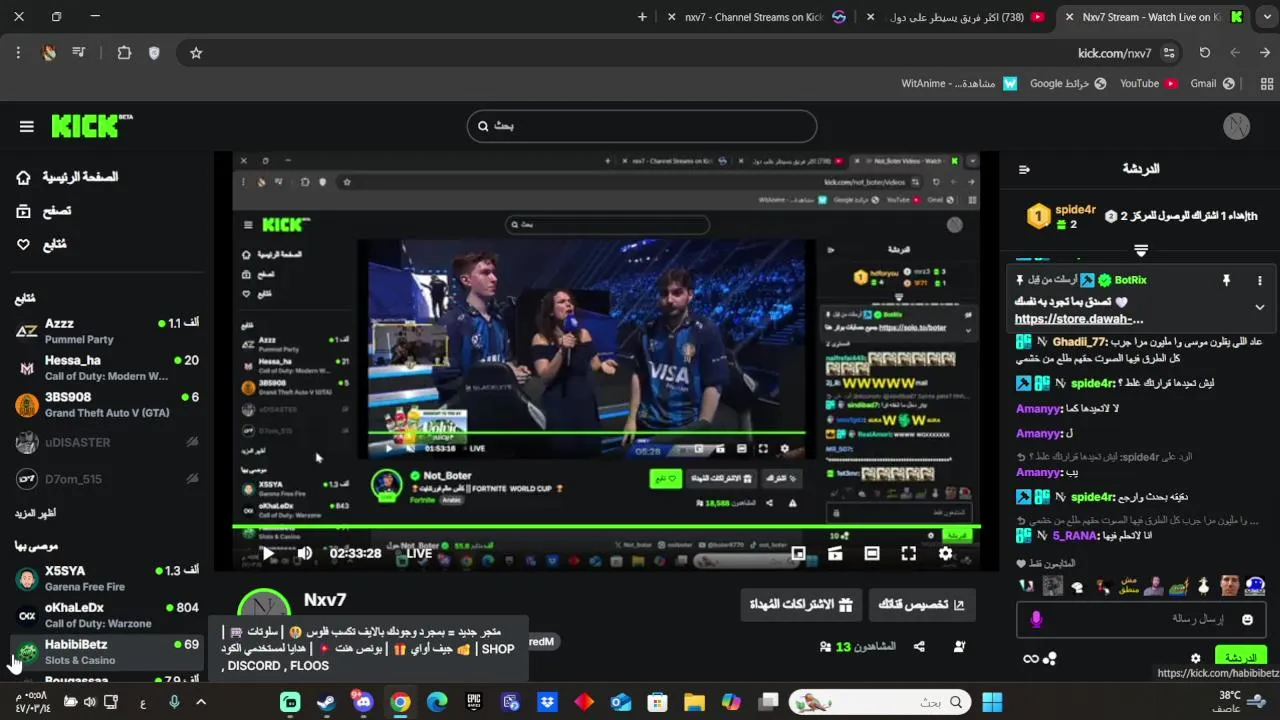
Task: Open the Kick hamburger menu
Action: coord(27,126)
